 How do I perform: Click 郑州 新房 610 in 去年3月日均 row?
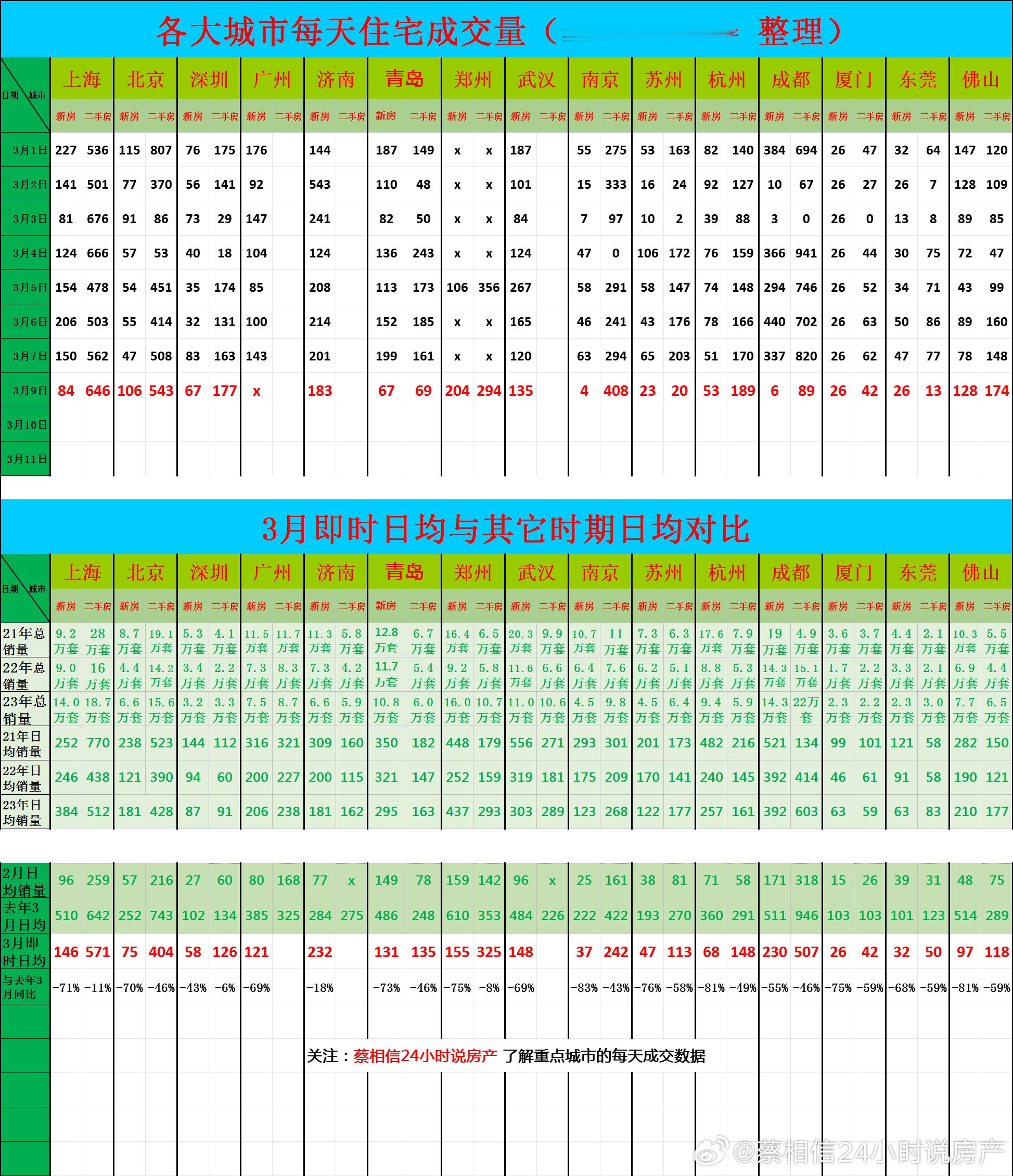point(457,915)
